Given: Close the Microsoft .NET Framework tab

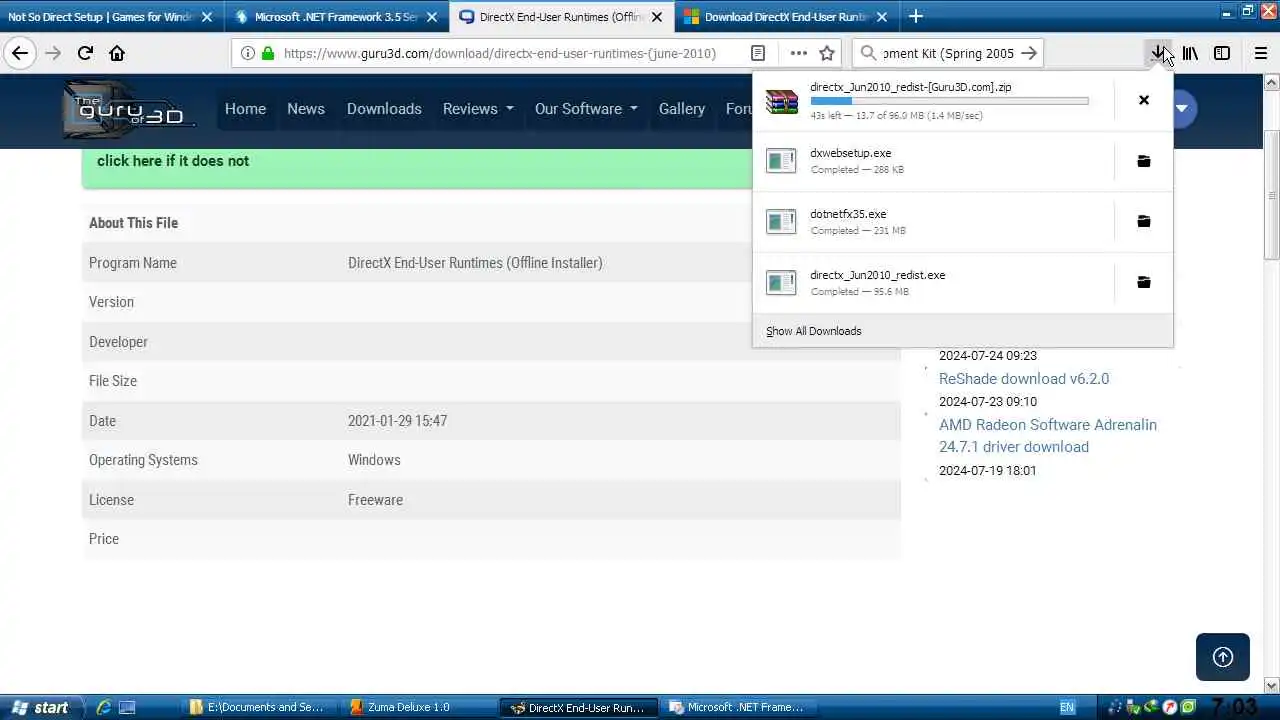Looking at the screenshot, I should click(432, 17).
